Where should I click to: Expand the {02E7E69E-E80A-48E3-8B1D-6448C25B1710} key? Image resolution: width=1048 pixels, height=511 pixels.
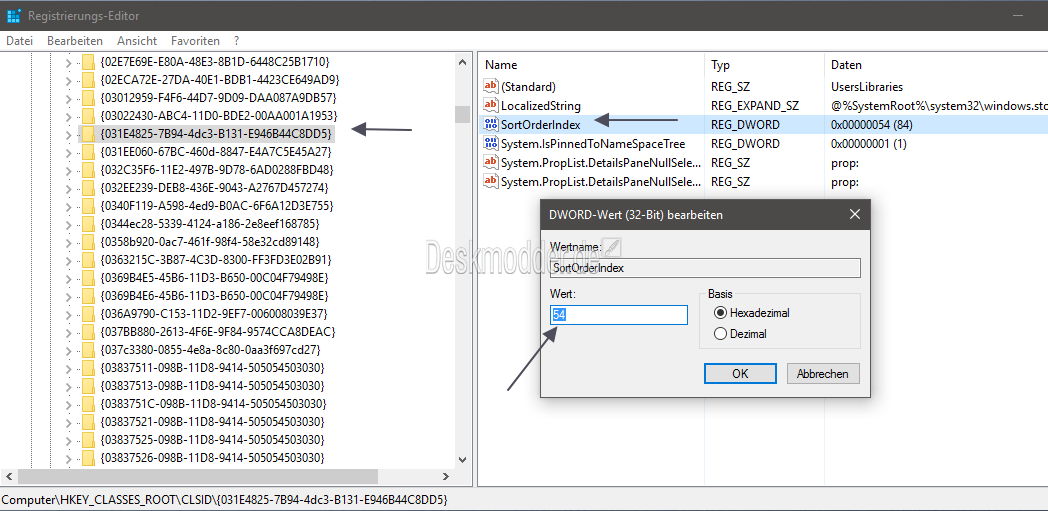click(x=68, y=63)
